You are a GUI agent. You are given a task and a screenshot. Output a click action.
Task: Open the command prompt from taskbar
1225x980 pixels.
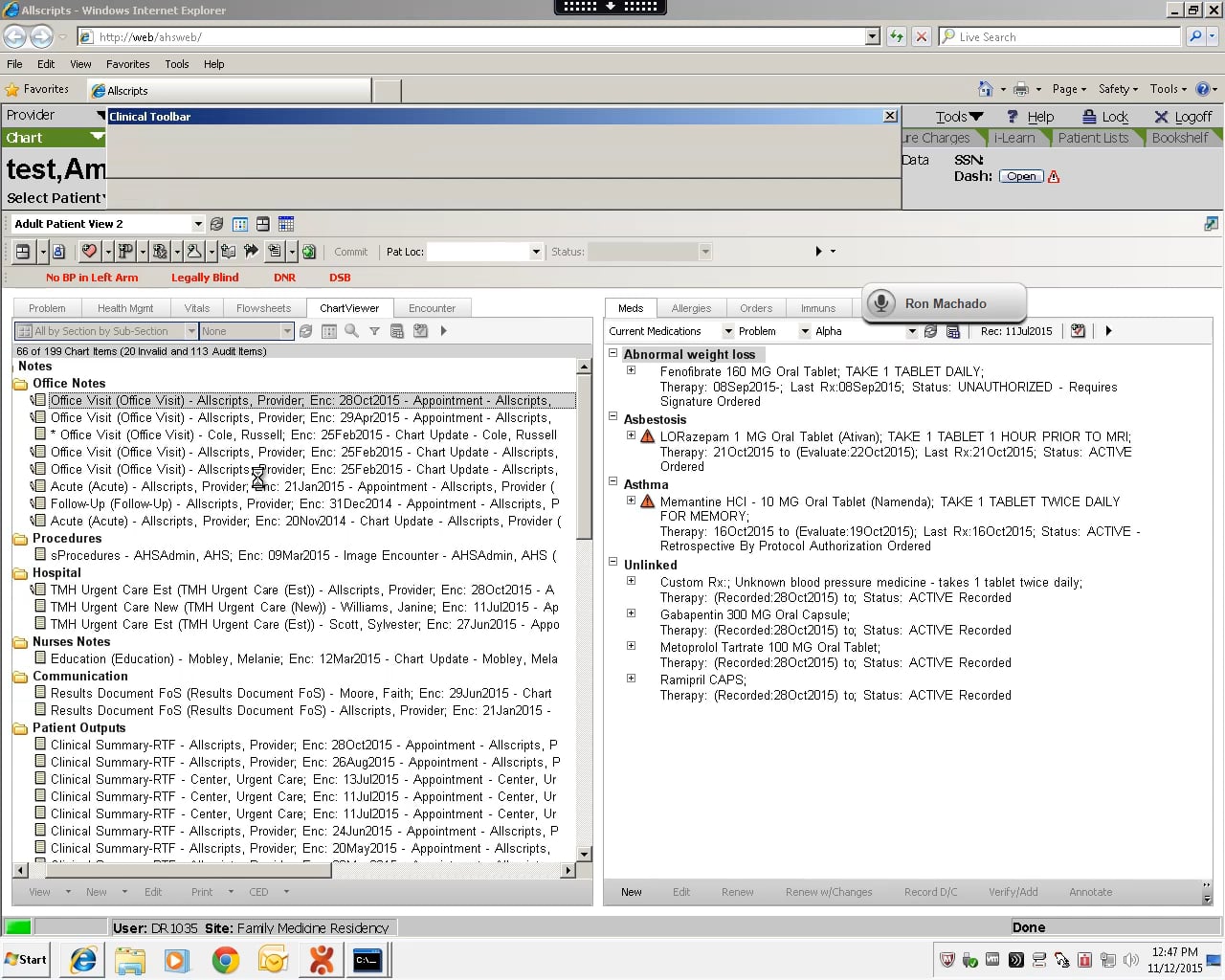(367, 960)
